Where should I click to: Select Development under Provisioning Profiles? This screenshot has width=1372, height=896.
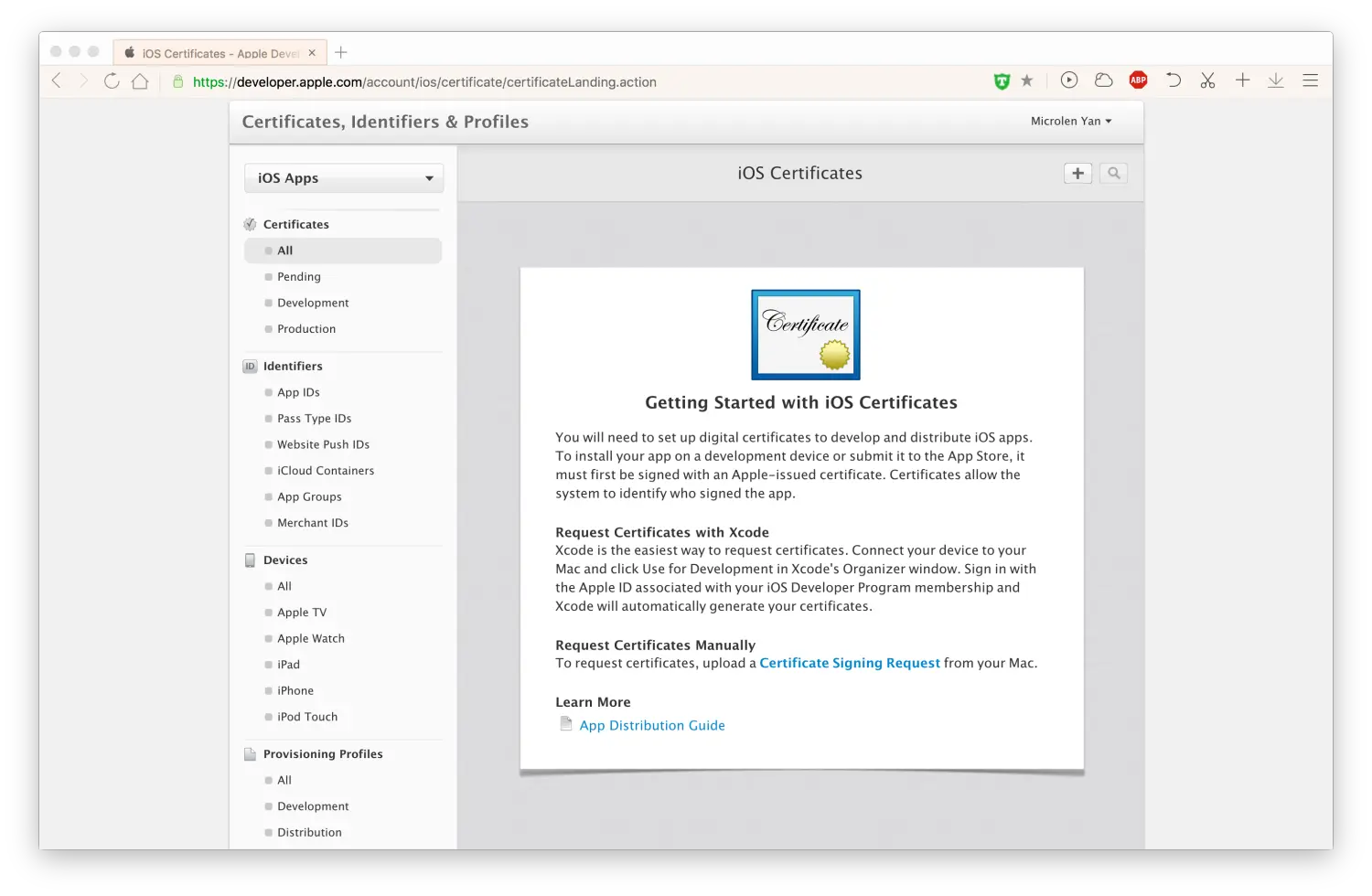313,806
